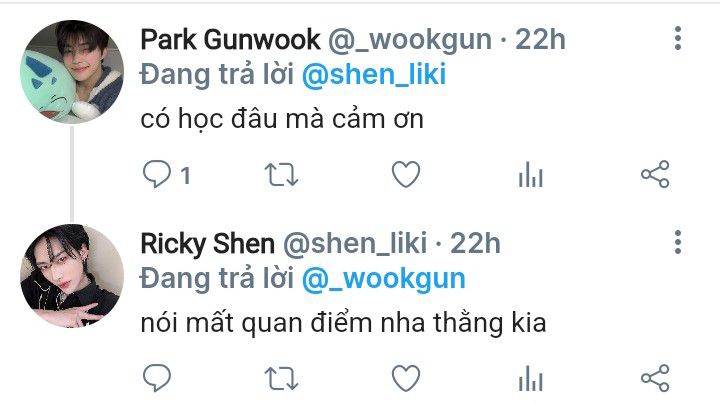
Task: View analytics for Ricky Shen's tweet
Action: tap(531, 378)
